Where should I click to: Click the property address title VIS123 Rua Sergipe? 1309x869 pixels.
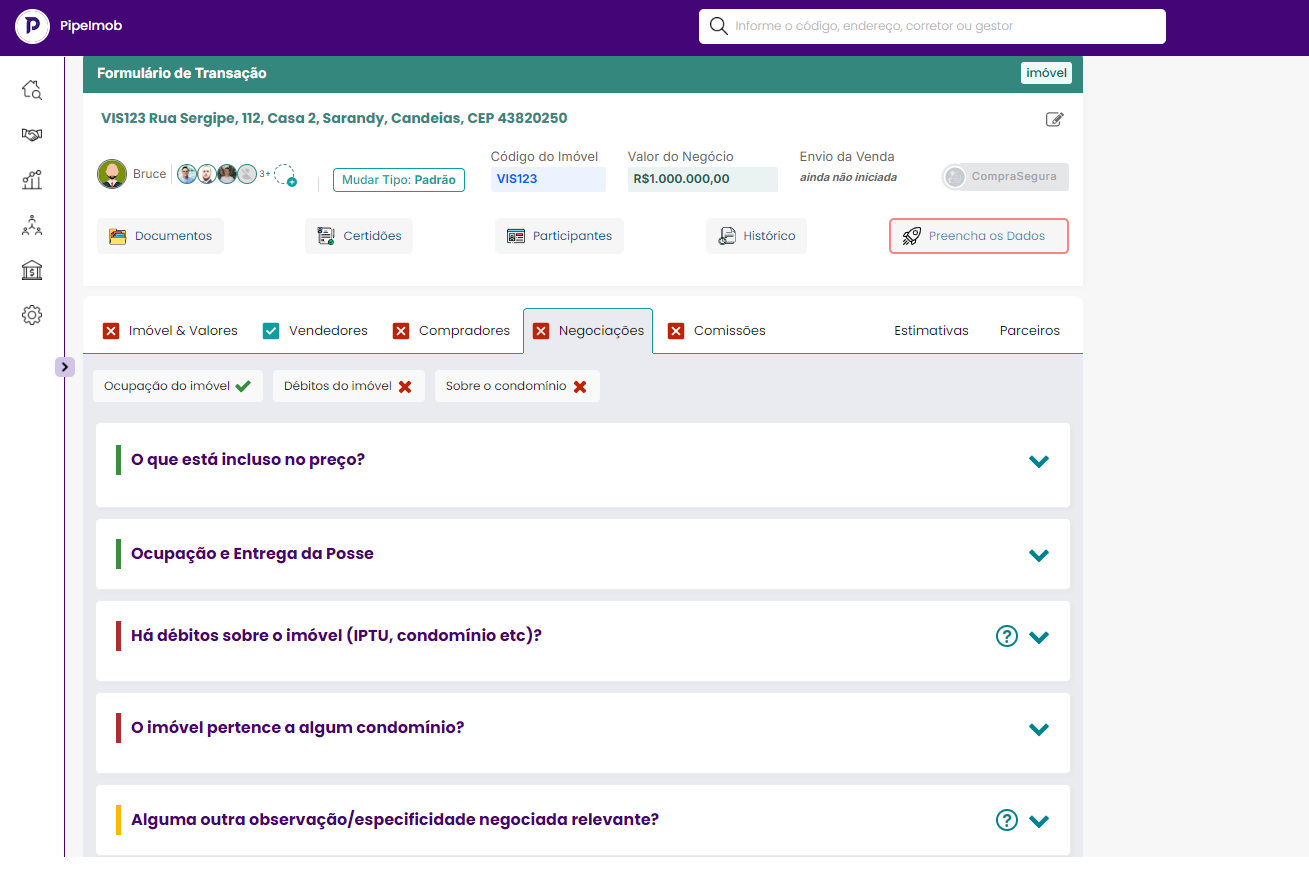click(x=334, y=118)
